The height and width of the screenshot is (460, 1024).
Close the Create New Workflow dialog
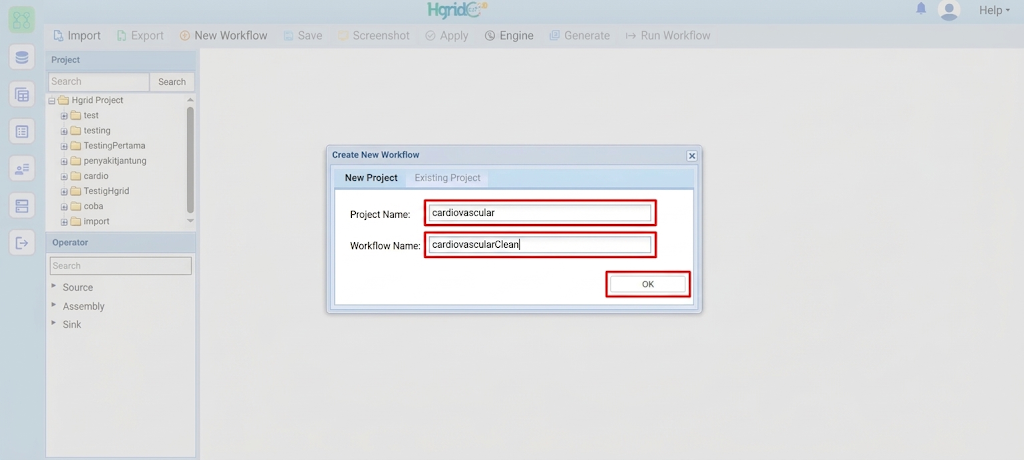[692, 156]
